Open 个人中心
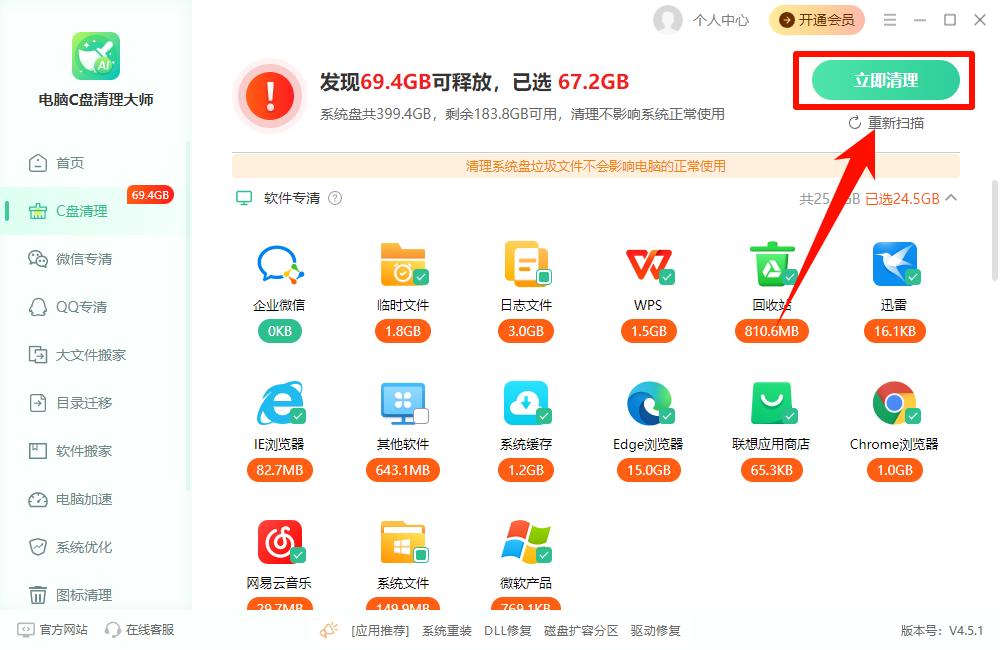 pyautogui.click(x=721, y=20)
